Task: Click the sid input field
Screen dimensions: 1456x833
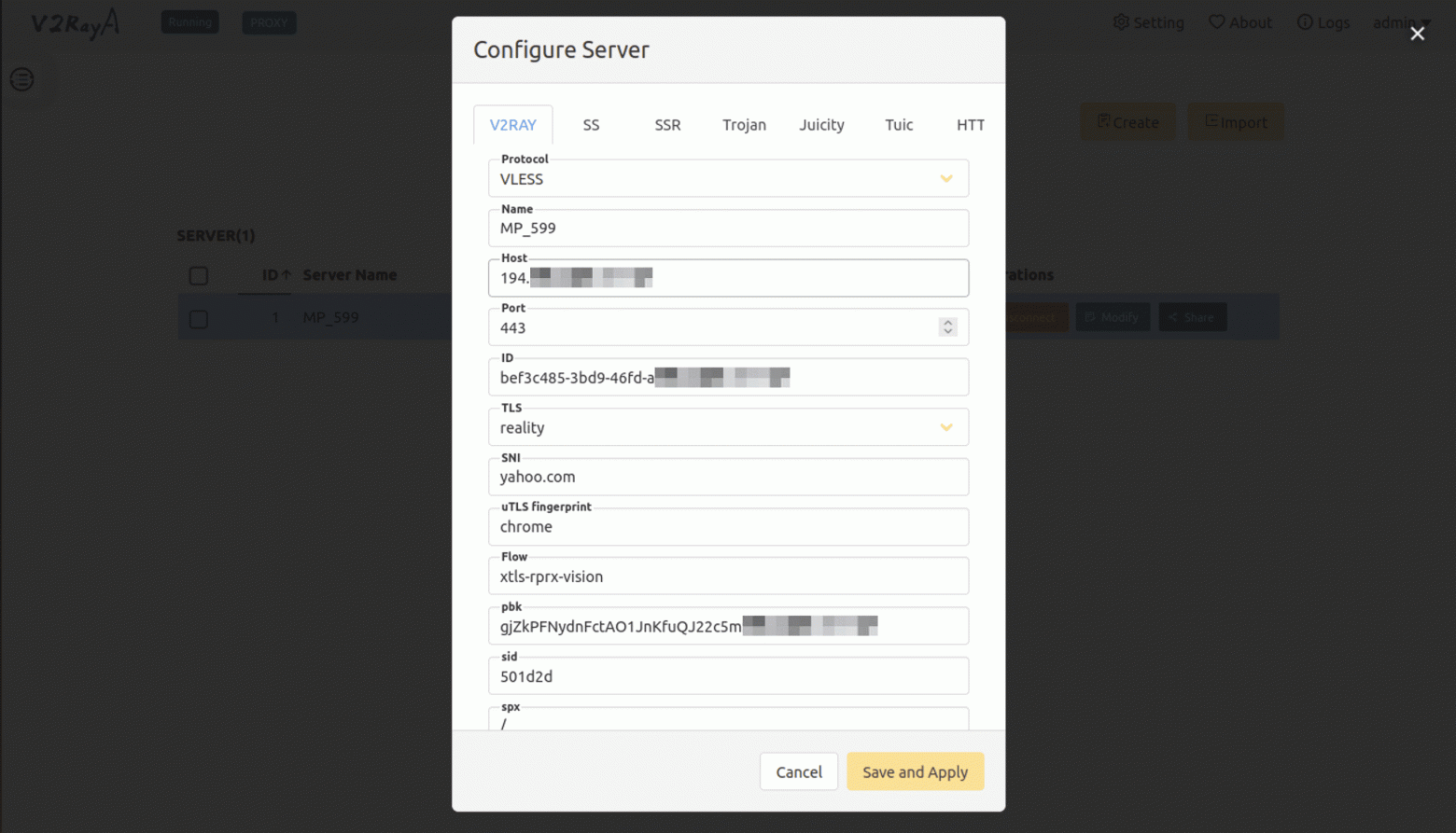Action: (x=728, y=677)
